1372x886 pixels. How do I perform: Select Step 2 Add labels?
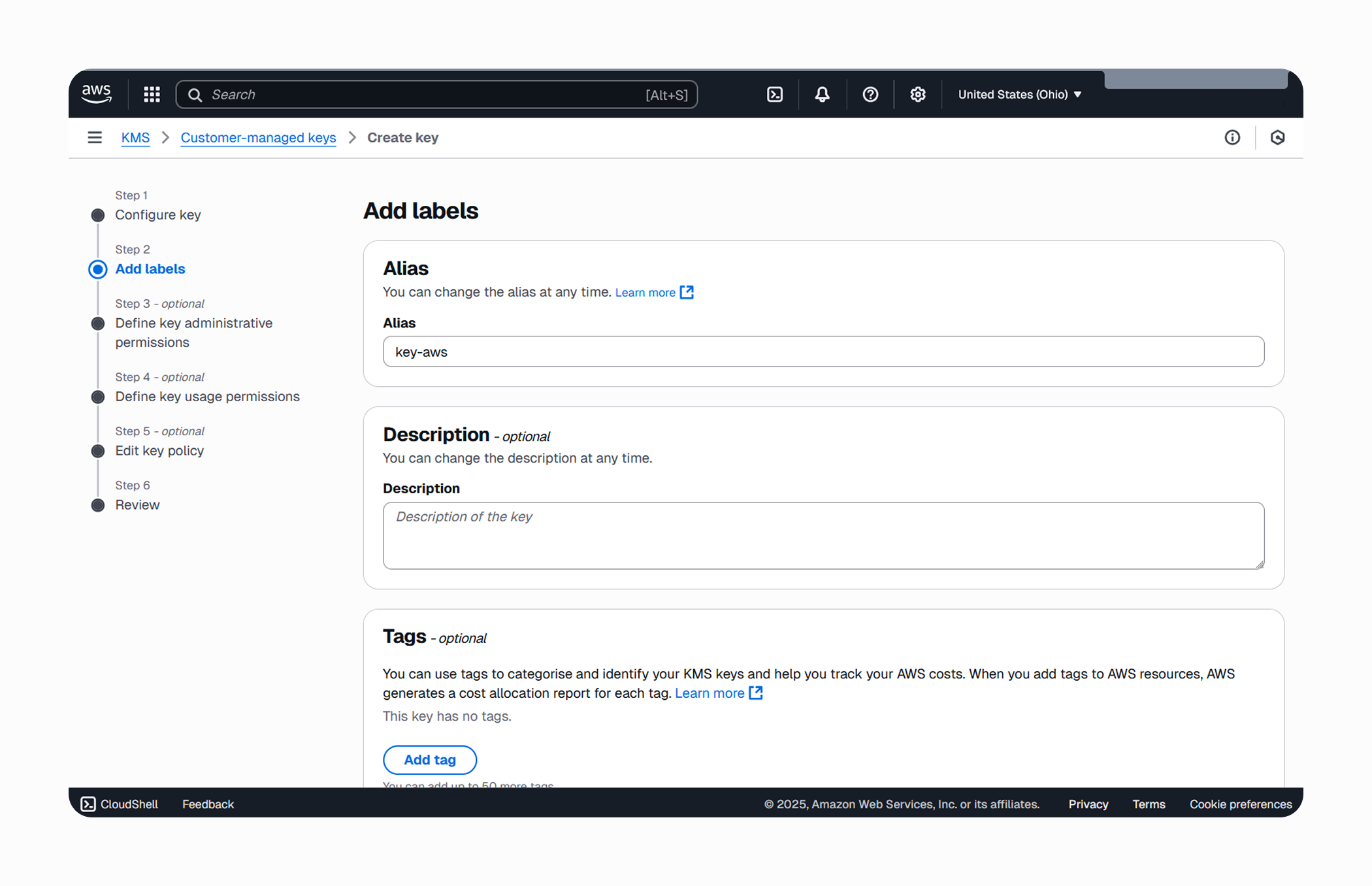click(x=150, y=269)
